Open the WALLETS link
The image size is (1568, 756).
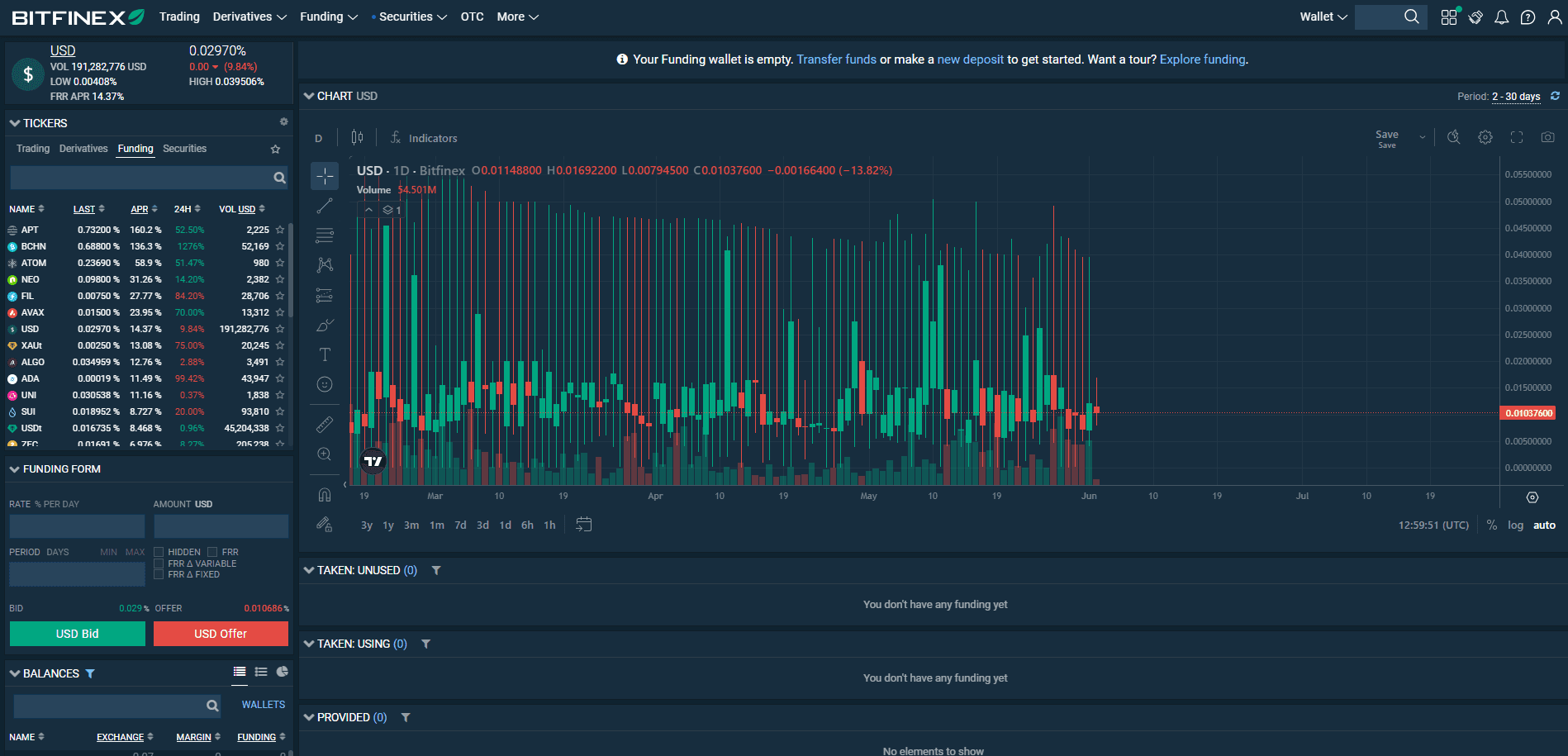tap(264, 705)
